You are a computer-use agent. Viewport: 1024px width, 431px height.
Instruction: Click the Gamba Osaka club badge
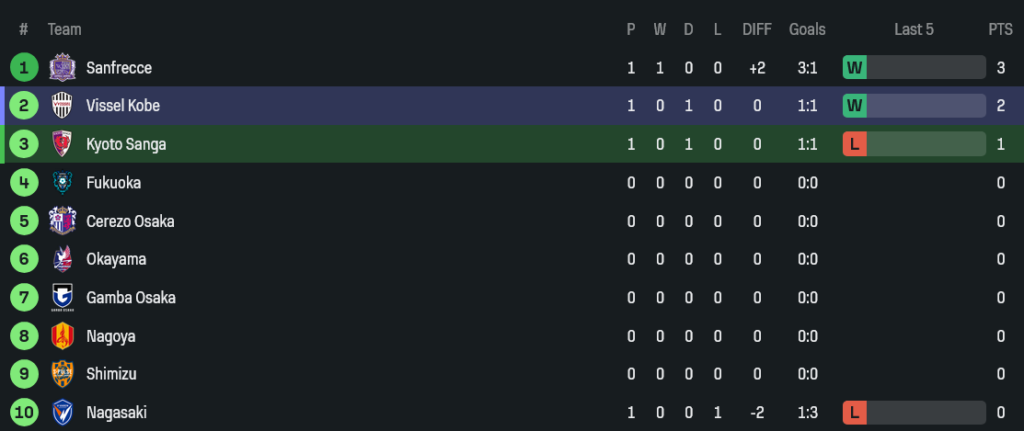(x=62, y=298)
